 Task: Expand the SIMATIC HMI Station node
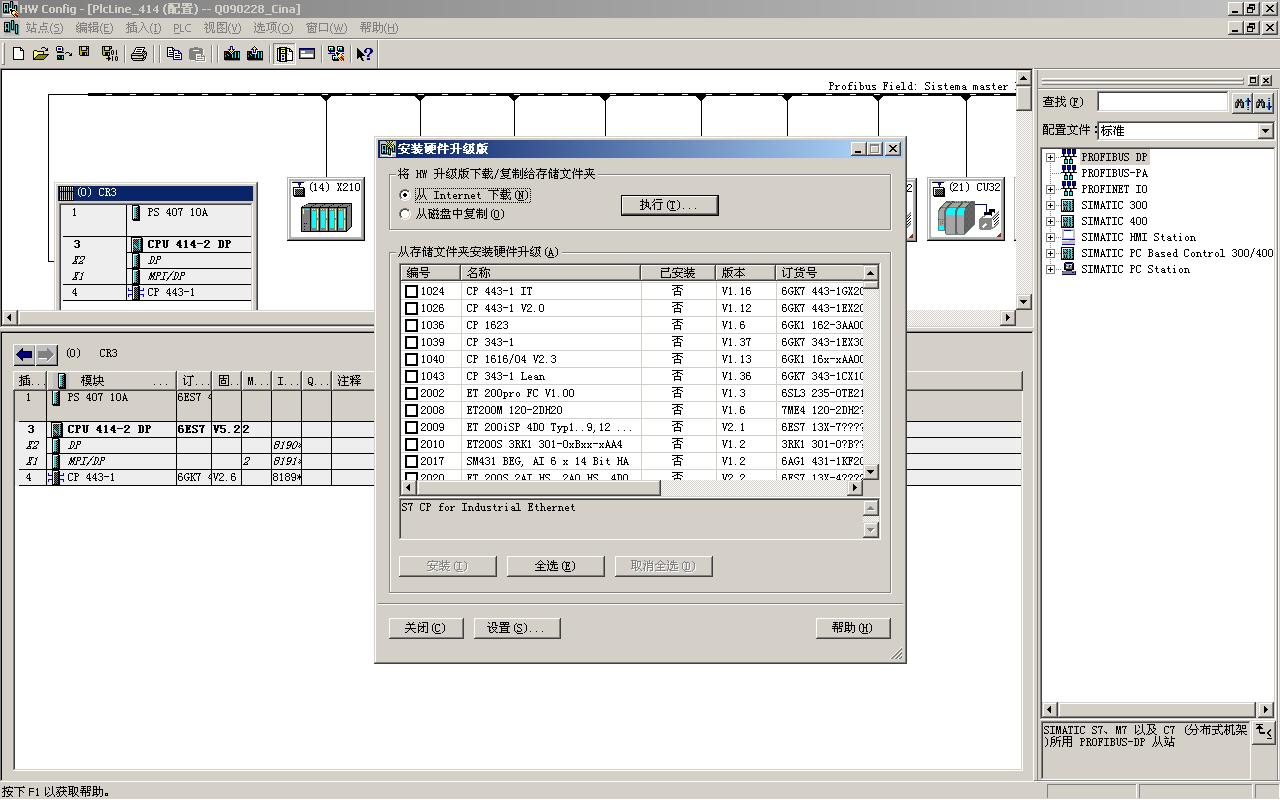pyautogui.click(x=1050, y=237)
